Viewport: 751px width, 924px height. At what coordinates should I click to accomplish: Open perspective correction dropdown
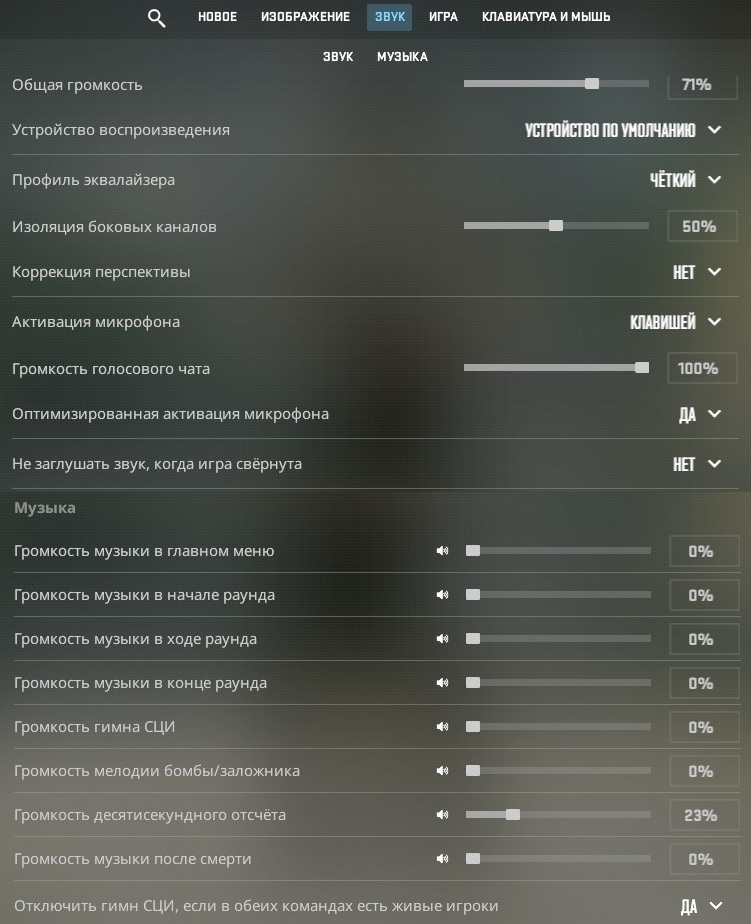[x=697, y=272]
